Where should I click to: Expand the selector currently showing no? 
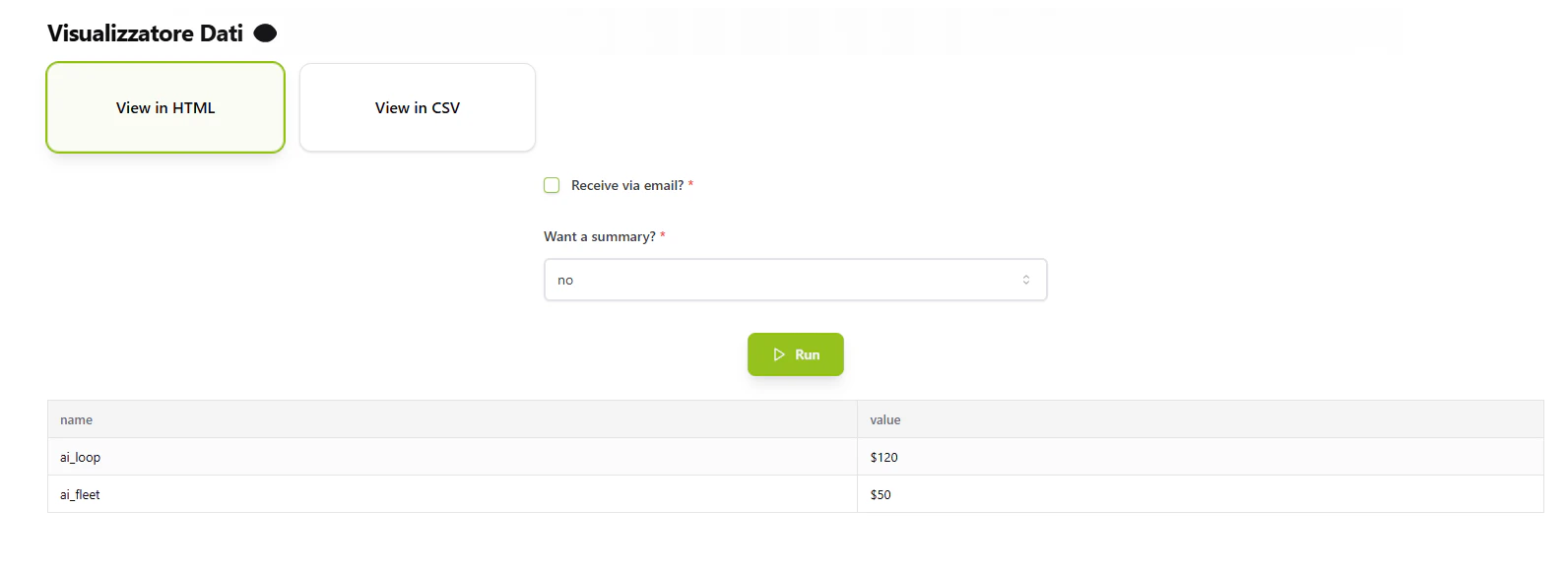795,279
